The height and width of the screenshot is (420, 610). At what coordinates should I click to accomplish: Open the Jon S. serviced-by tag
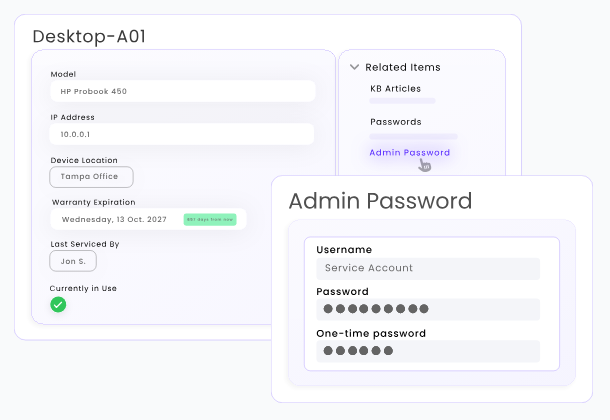73,261
